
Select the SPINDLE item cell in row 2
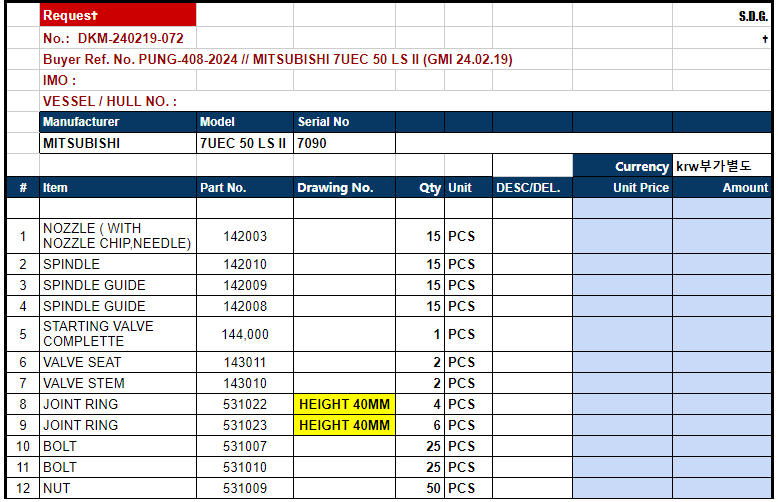click(x=118, y=264)
